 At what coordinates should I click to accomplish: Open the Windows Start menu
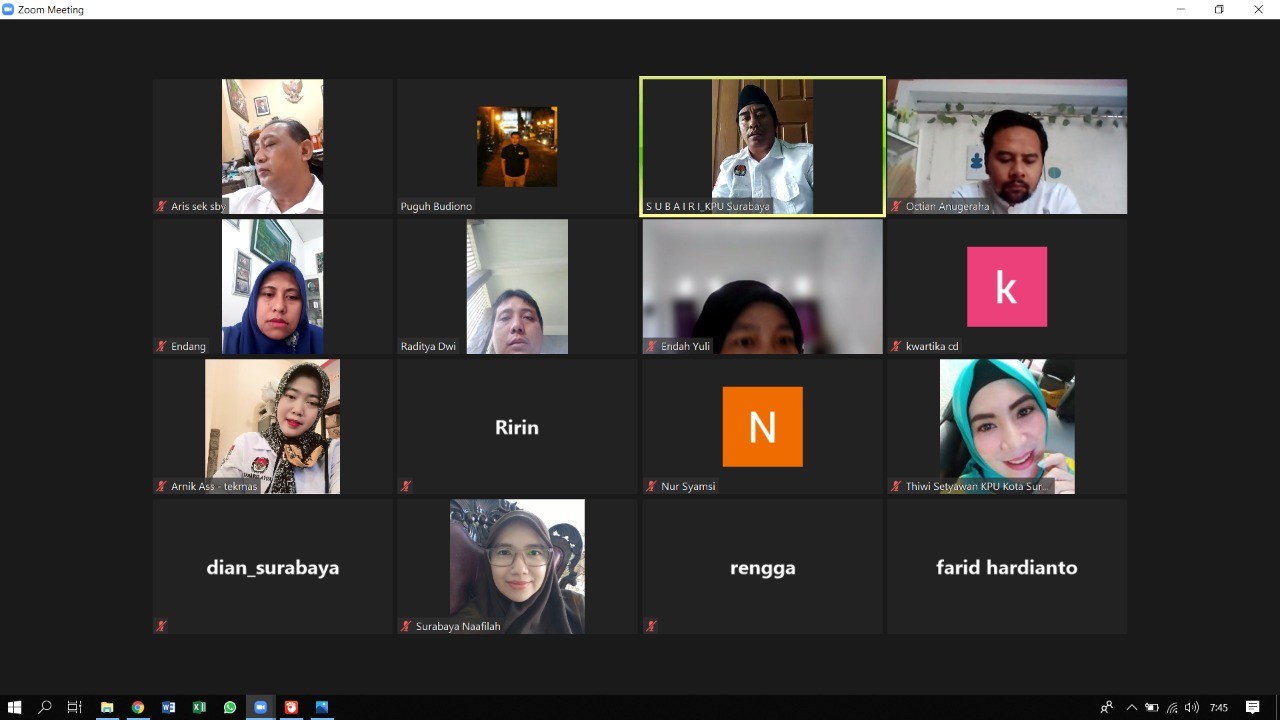coord(14,707)
